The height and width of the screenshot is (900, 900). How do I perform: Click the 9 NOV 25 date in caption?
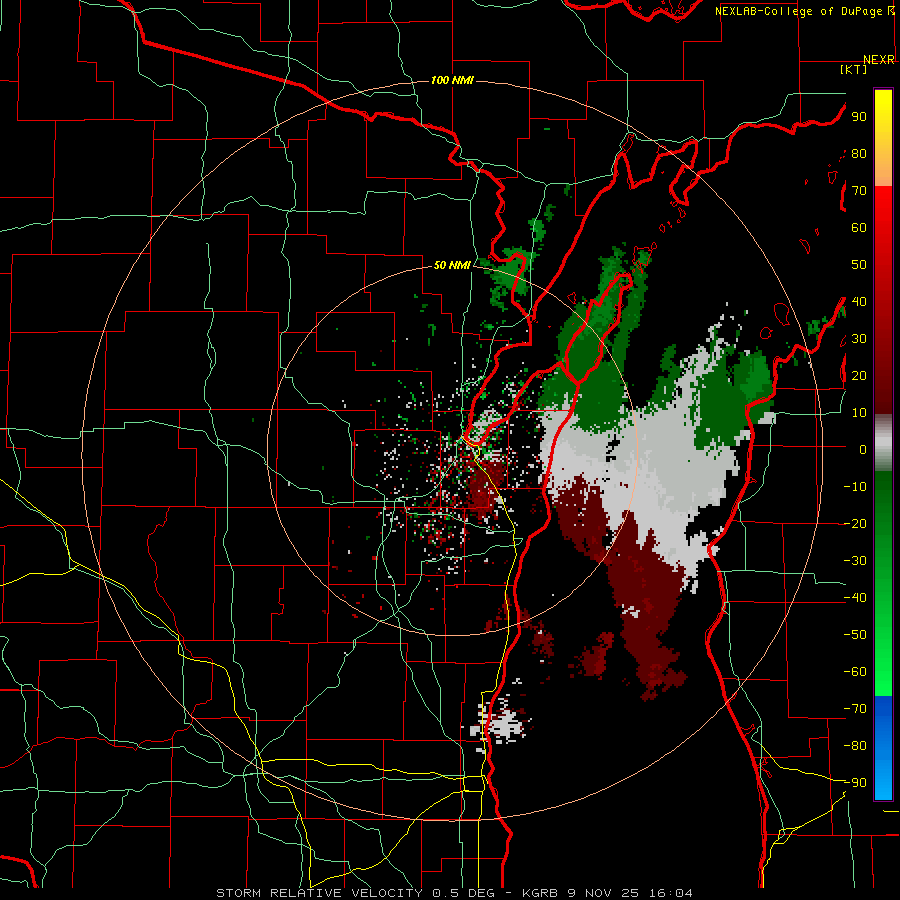(604, 893)
